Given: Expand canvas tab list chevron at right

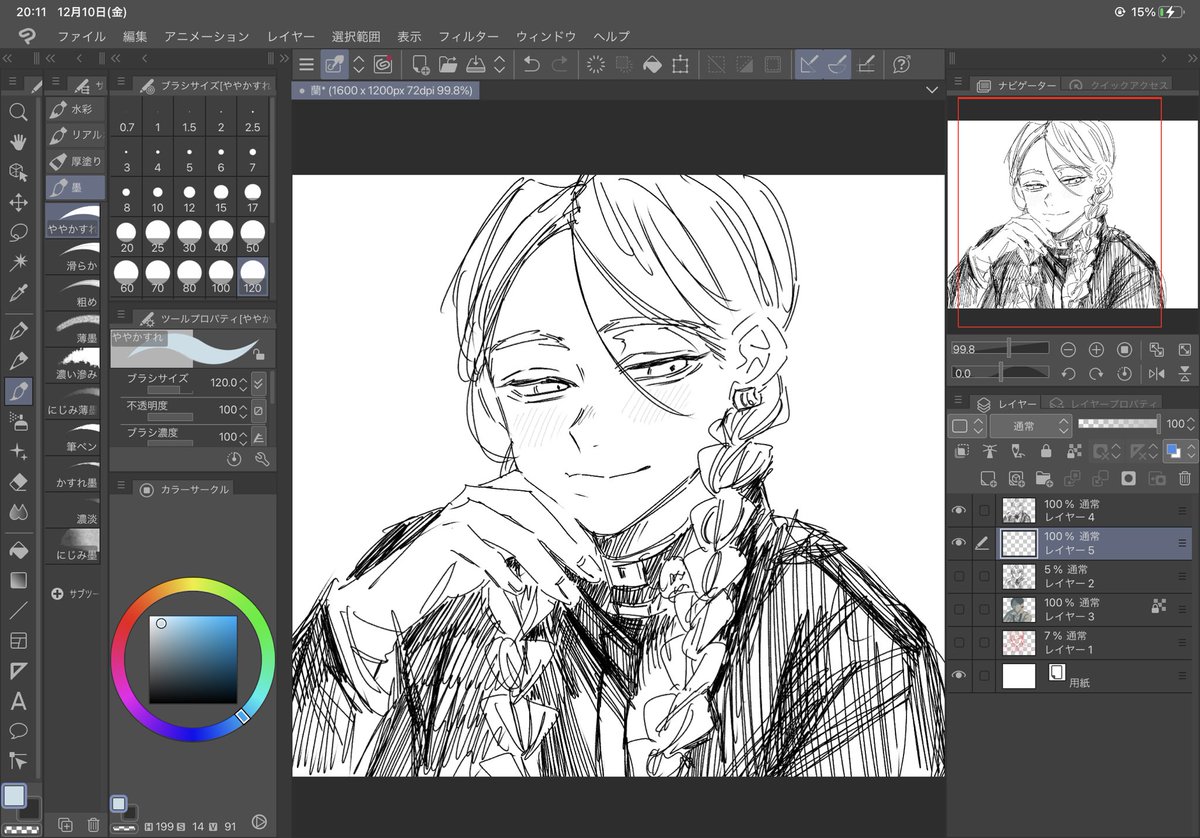Looking at the screenshot, I should [x=932, y=90].
